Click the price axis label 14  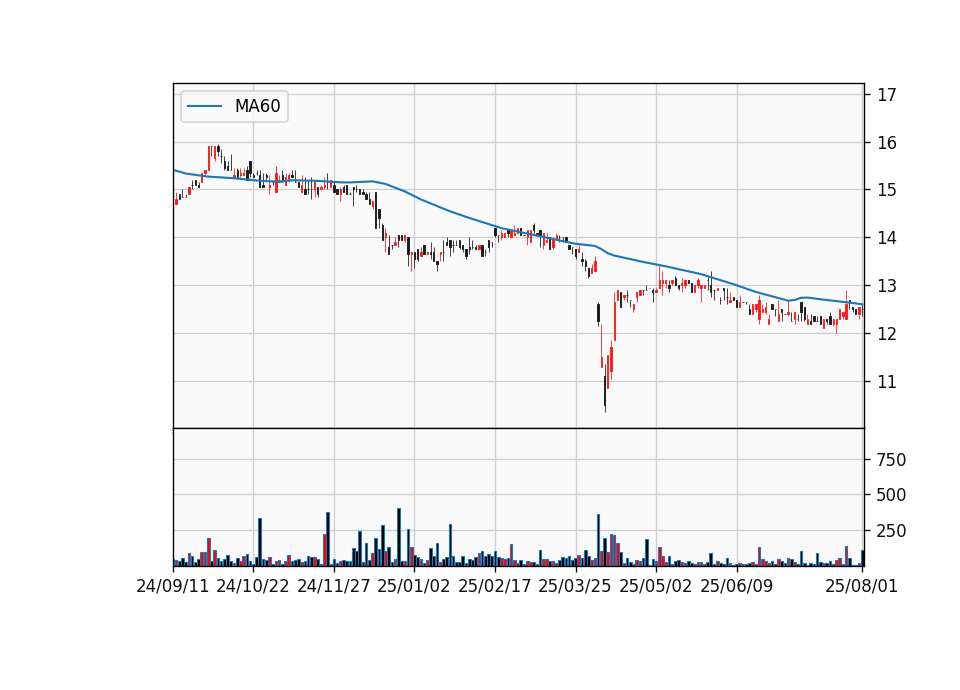tap(887, 238)
